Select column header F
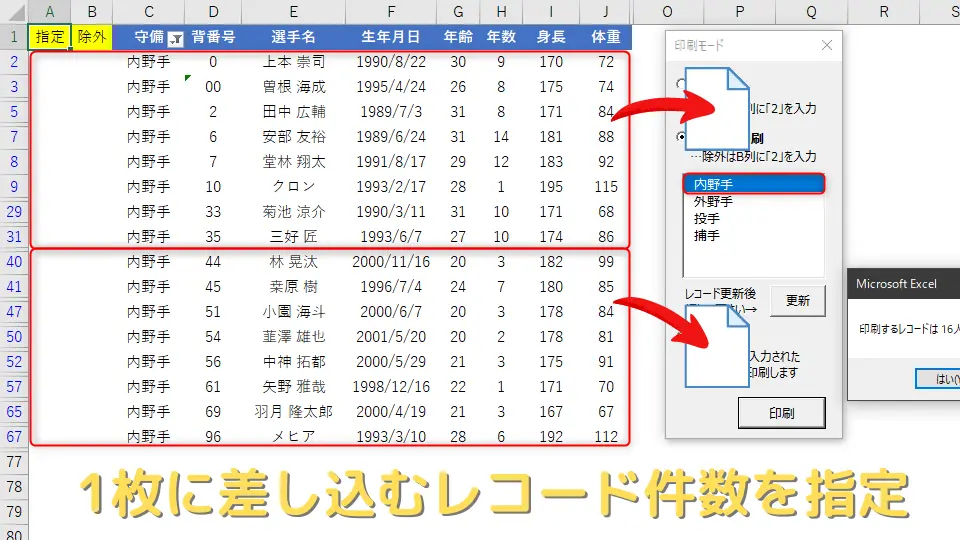 tap(391, 12)
